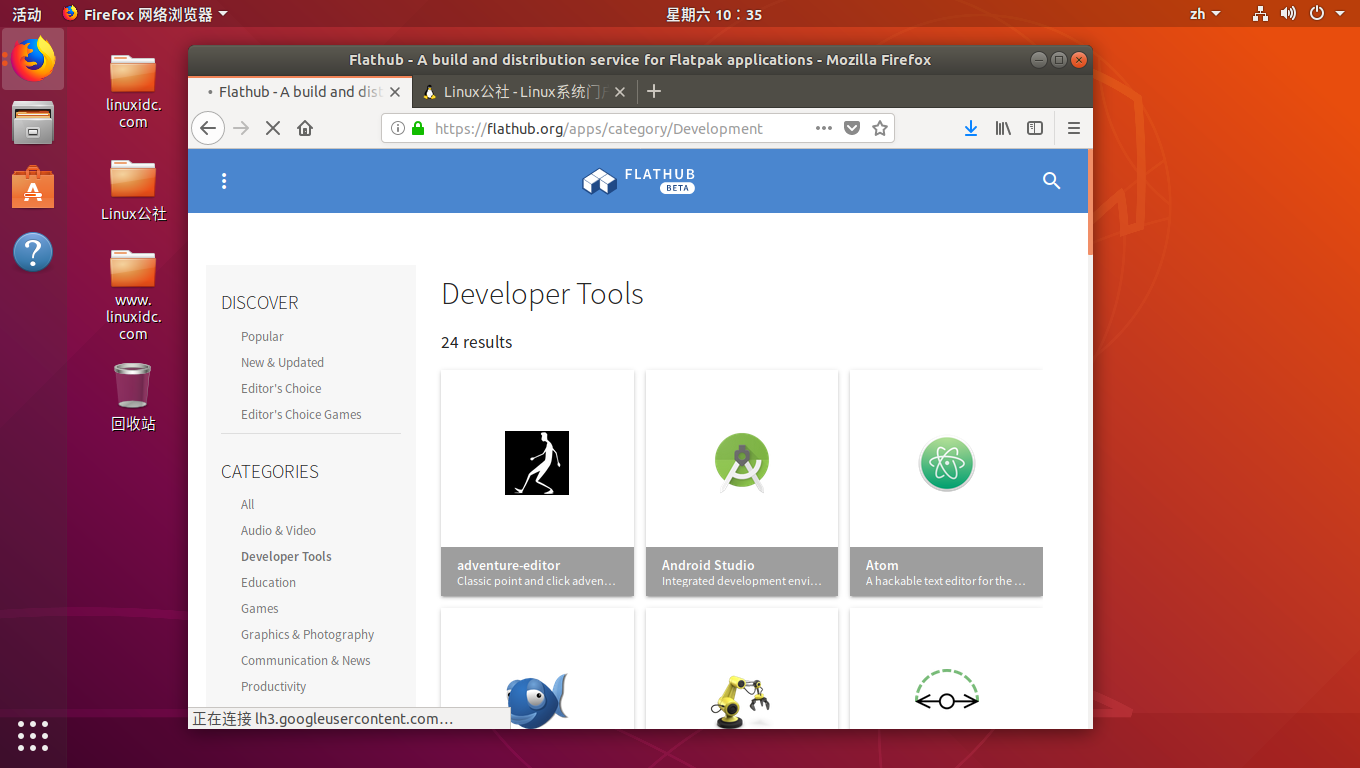Select Productivity category
Screen dimensions: 1360x768
pos(274,687)
